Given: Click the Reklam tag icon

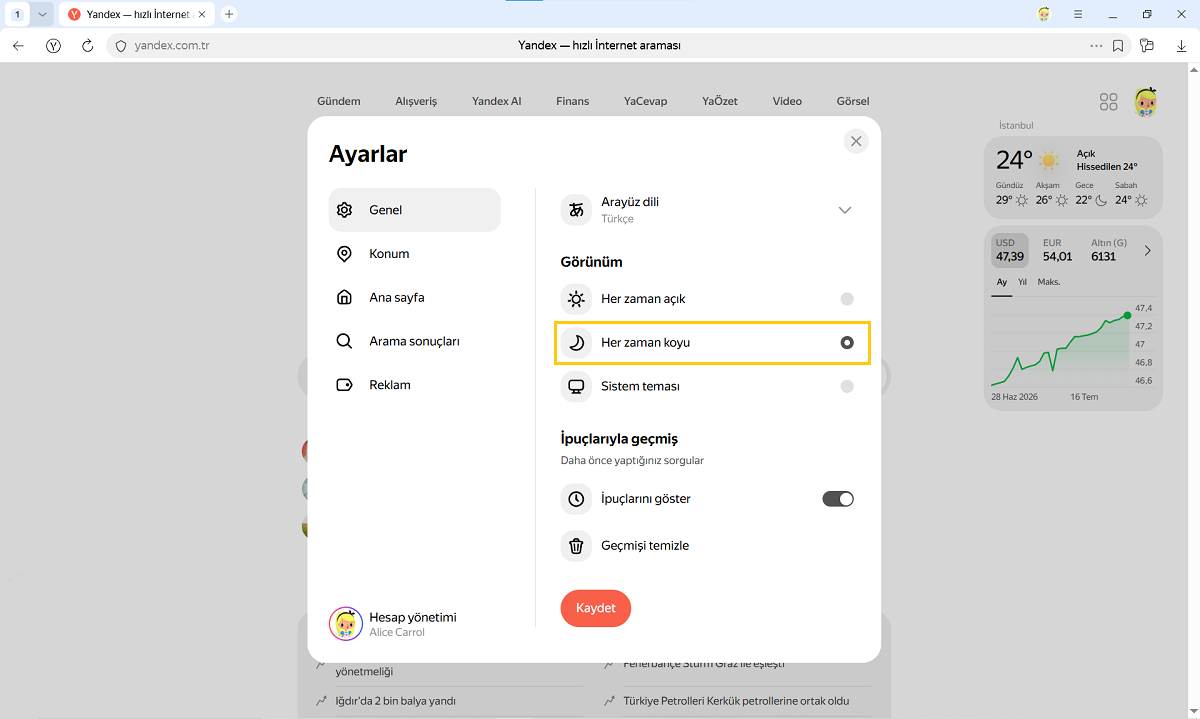Looking at the screenshot, I should click(345, 385).
